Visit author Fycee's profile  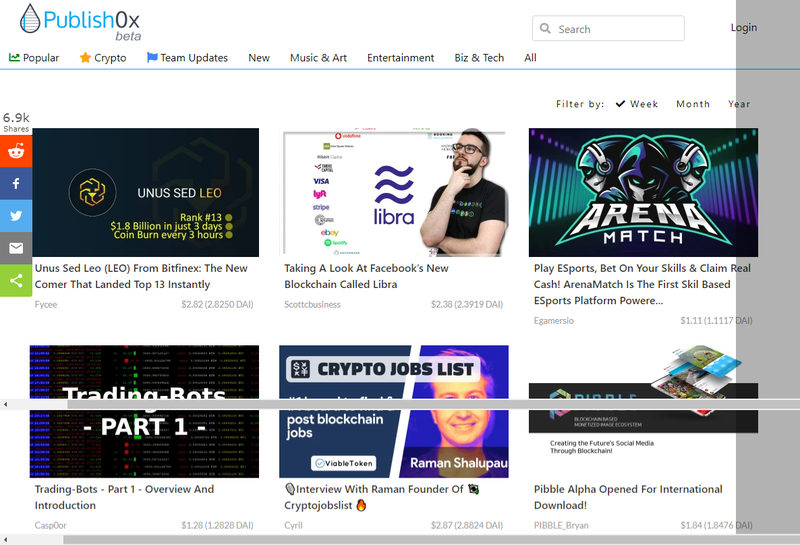(x=46, y=304)
